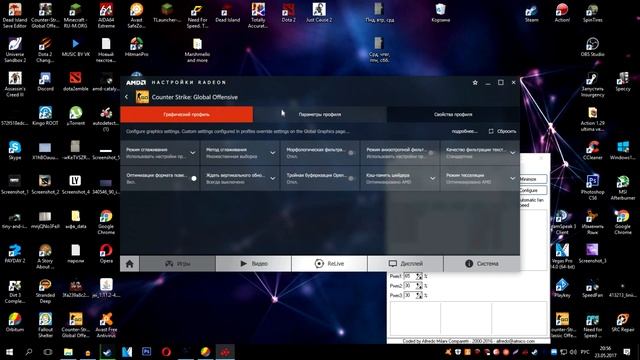Screen dimensions: 640x360
Task: Toggle Режим анизотропной фильтрации switch
Action: pyautogui.click(x=431, y=153)
